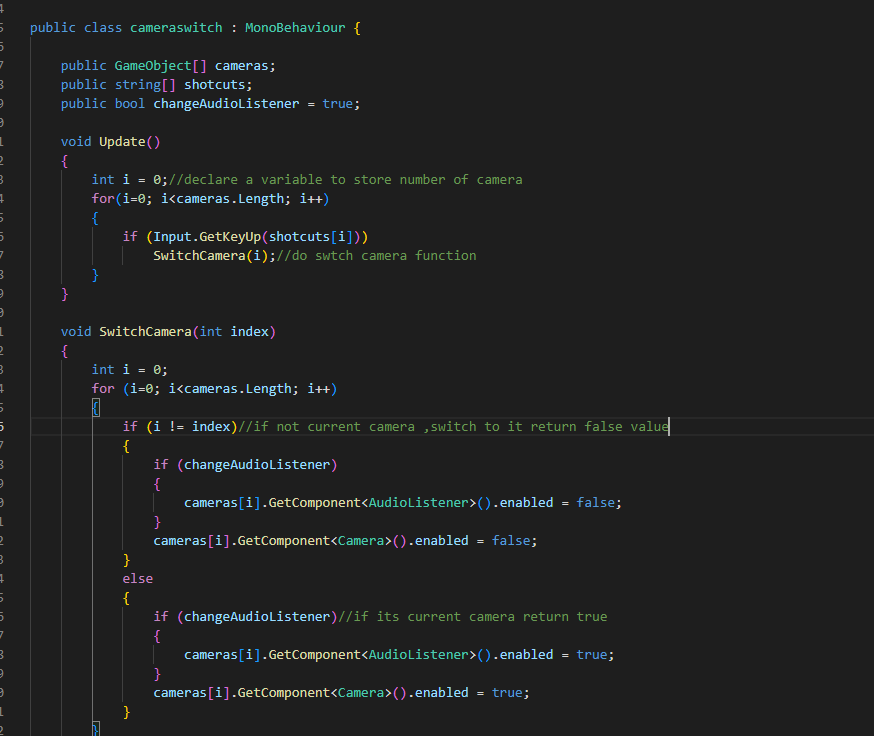Click the 'string[]' type keyword
The width and height of the screenshot is (874, 736).
145,85
